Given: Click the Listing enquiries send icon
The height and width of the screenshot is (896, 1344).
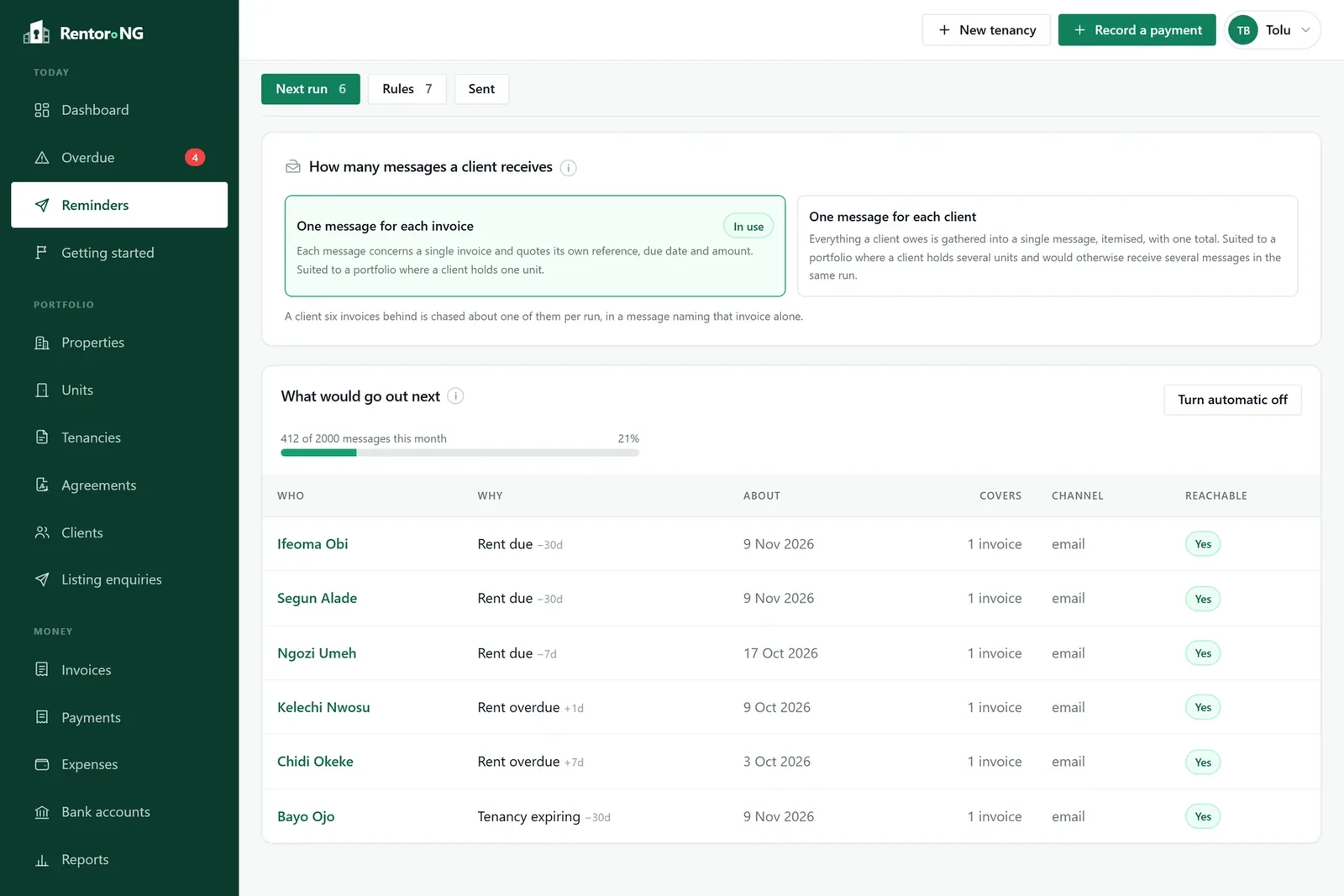Looking at the screenshot, I should (42, 579).
